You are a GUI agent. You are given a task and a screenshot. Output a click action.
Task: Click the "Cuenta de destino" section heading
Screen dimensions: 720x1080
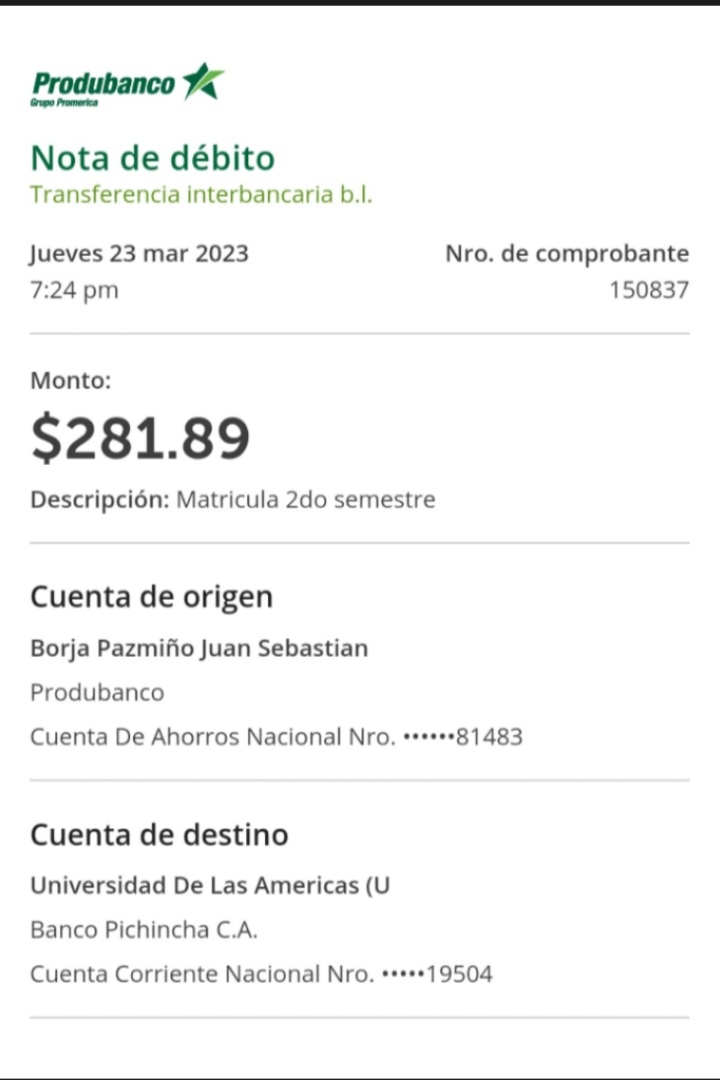159,834
